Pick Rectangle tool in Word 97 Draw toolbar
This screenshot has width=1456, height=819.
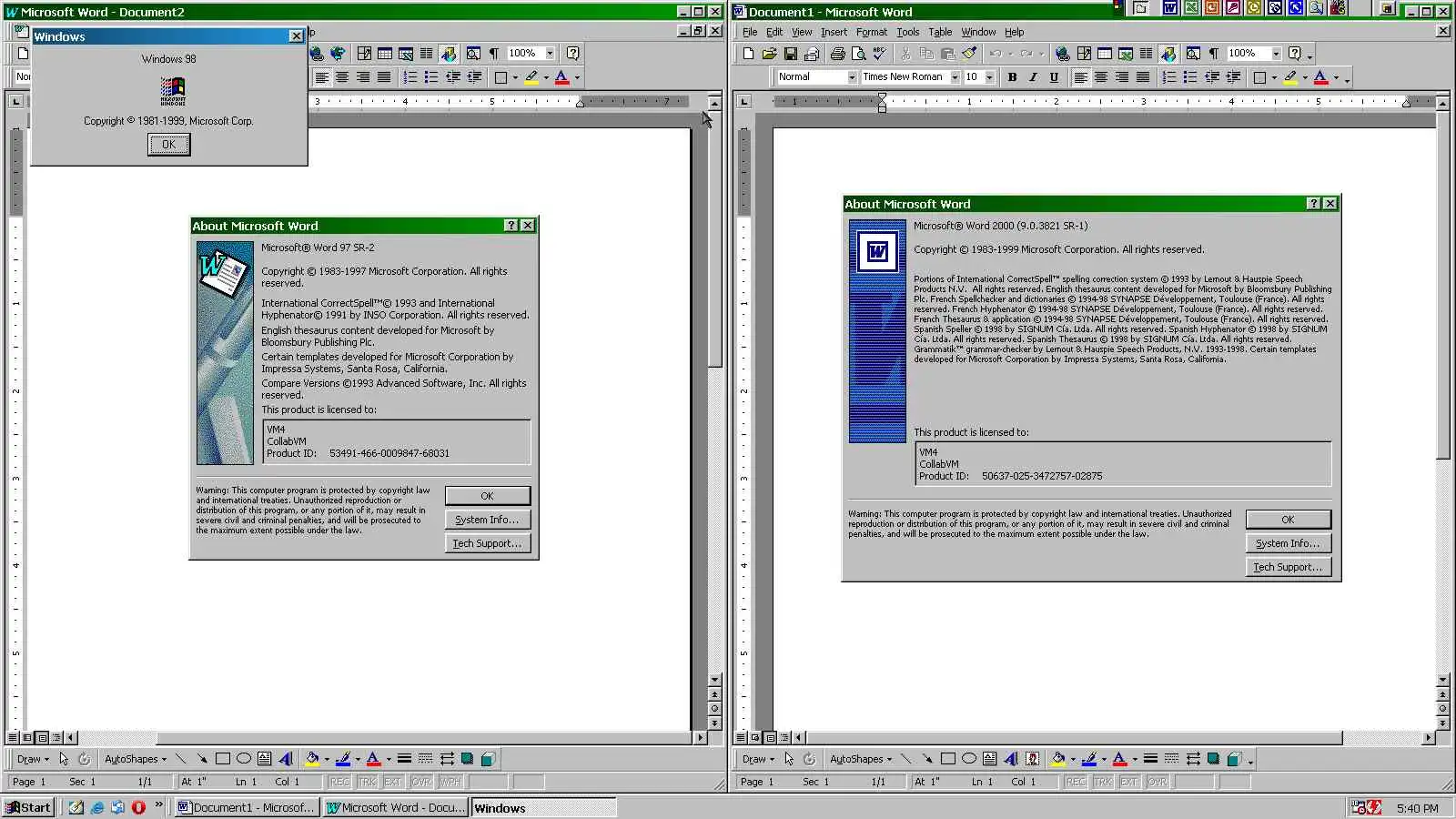click(223, 759)
